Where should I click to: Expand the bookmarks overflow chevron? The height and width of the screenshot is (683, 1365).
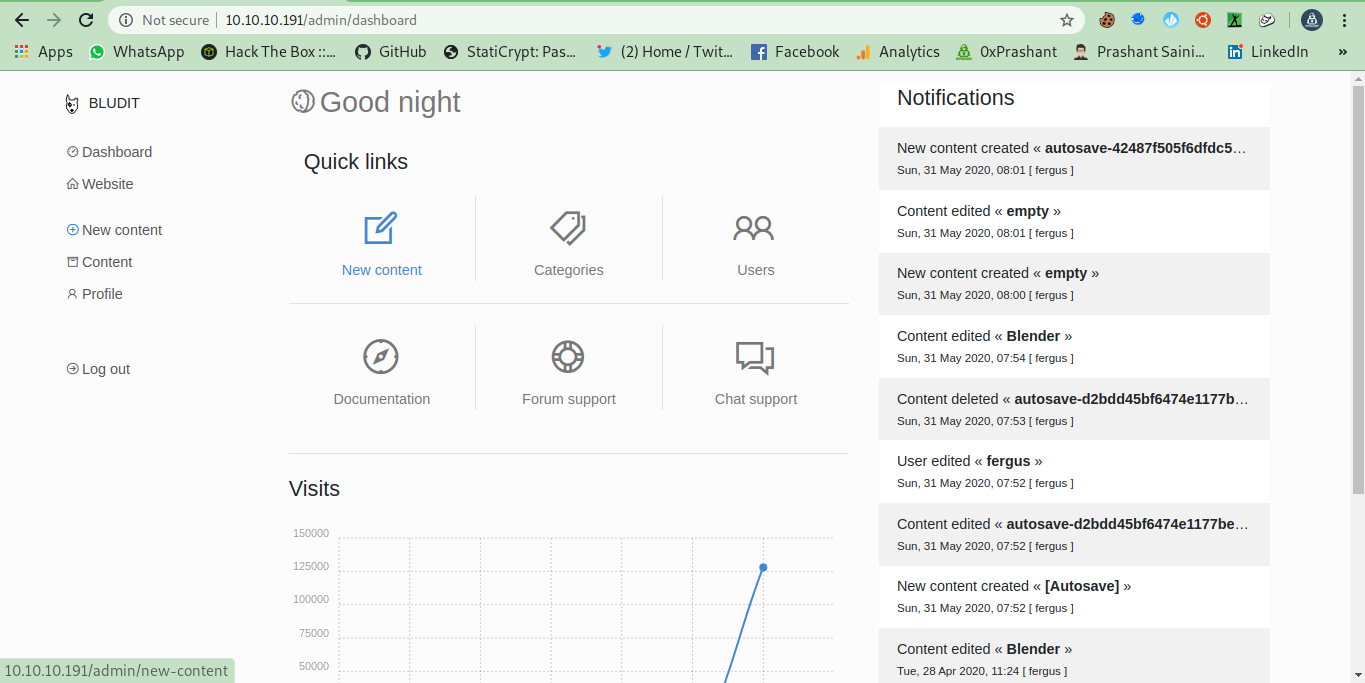1342,51
